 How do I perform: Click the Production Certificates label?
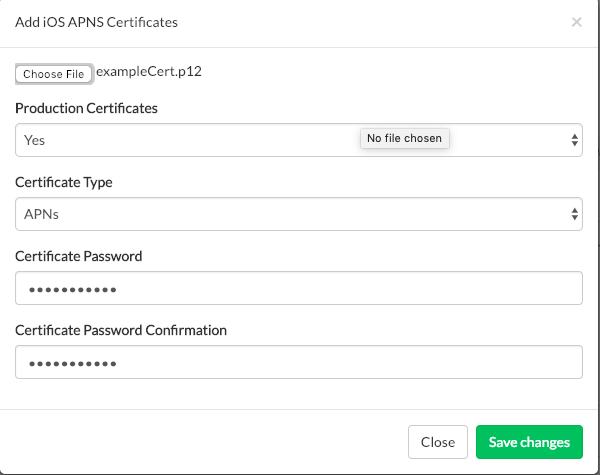86,108
